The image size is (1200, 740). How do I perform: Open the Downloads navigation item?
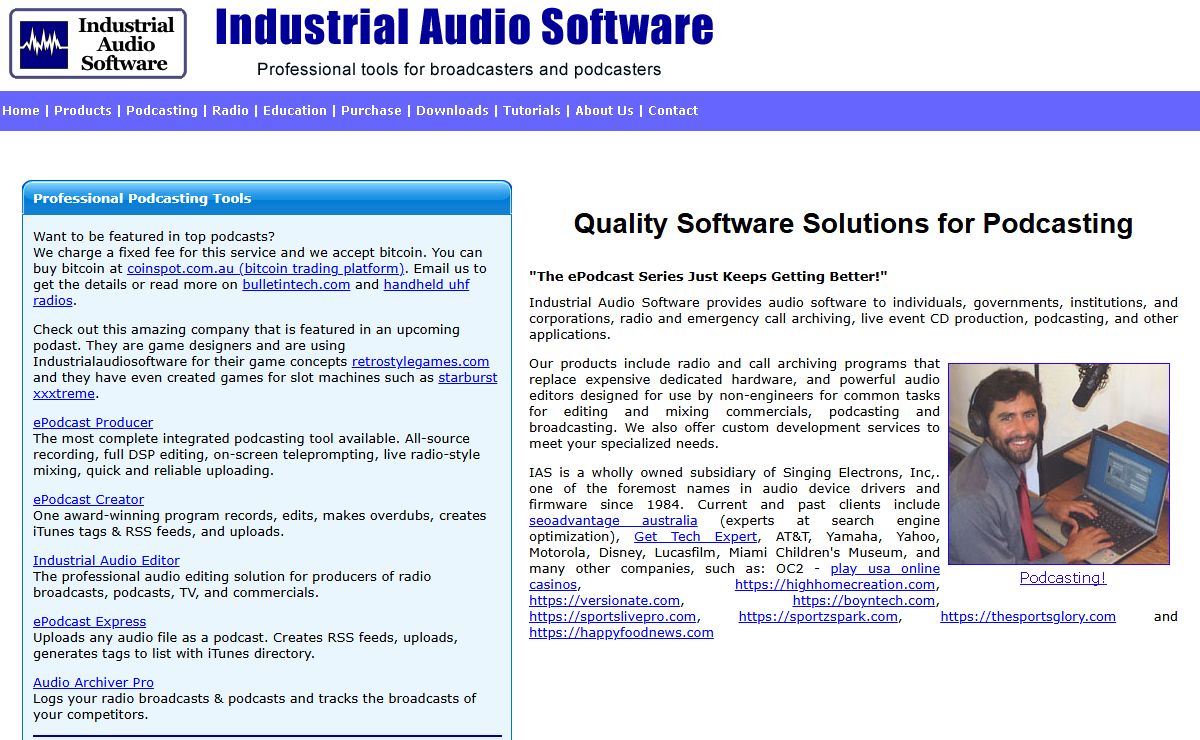(452, 110)
